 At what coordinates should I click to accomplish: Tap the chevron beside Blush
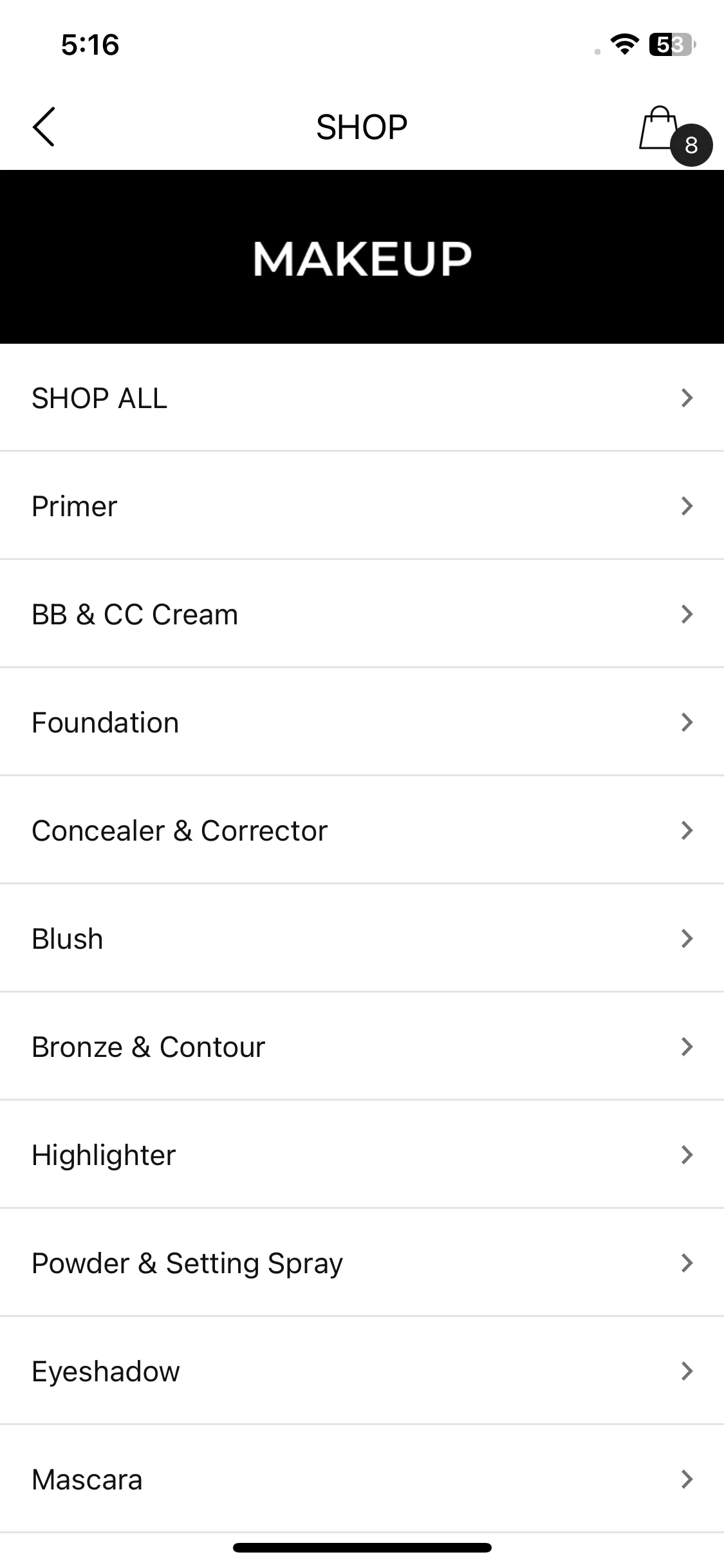click(x=687, y=938)
